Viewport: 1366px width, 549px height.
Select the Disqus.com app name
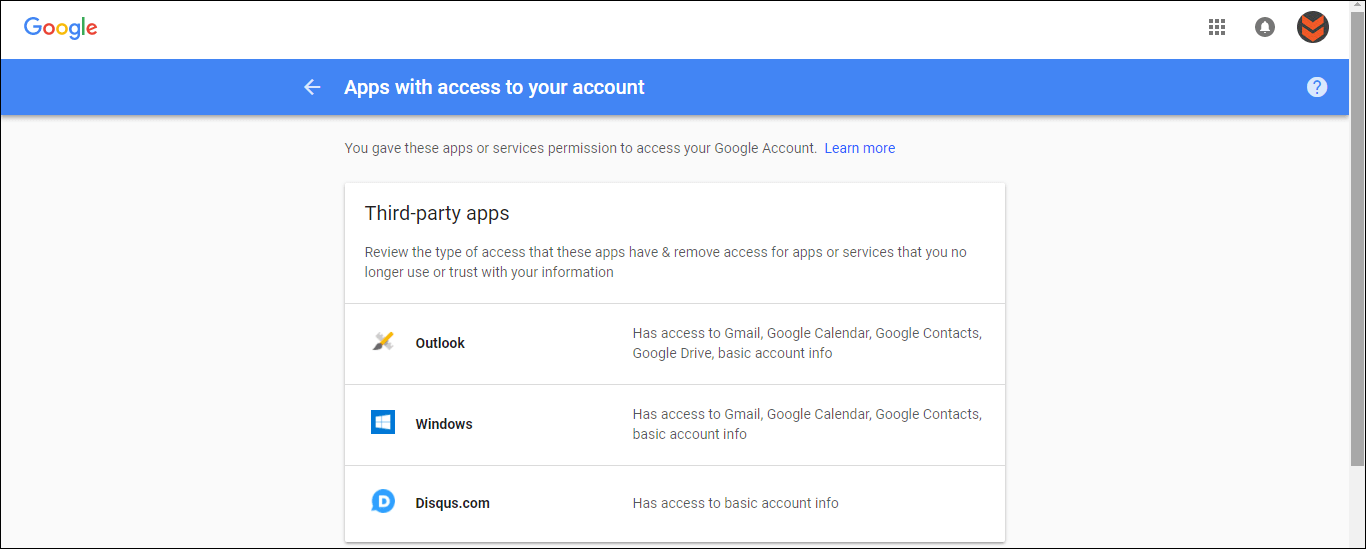pyautogui.click(x=453, y=503)
